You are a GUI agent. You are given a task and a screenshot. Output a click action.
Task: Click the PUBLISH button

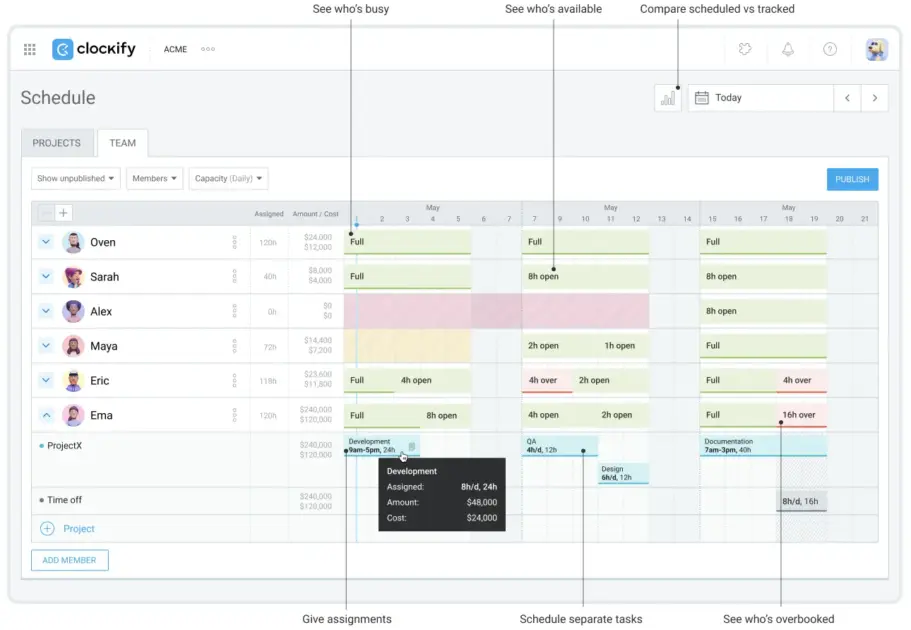pyautogui.click(x=852, y=179)
